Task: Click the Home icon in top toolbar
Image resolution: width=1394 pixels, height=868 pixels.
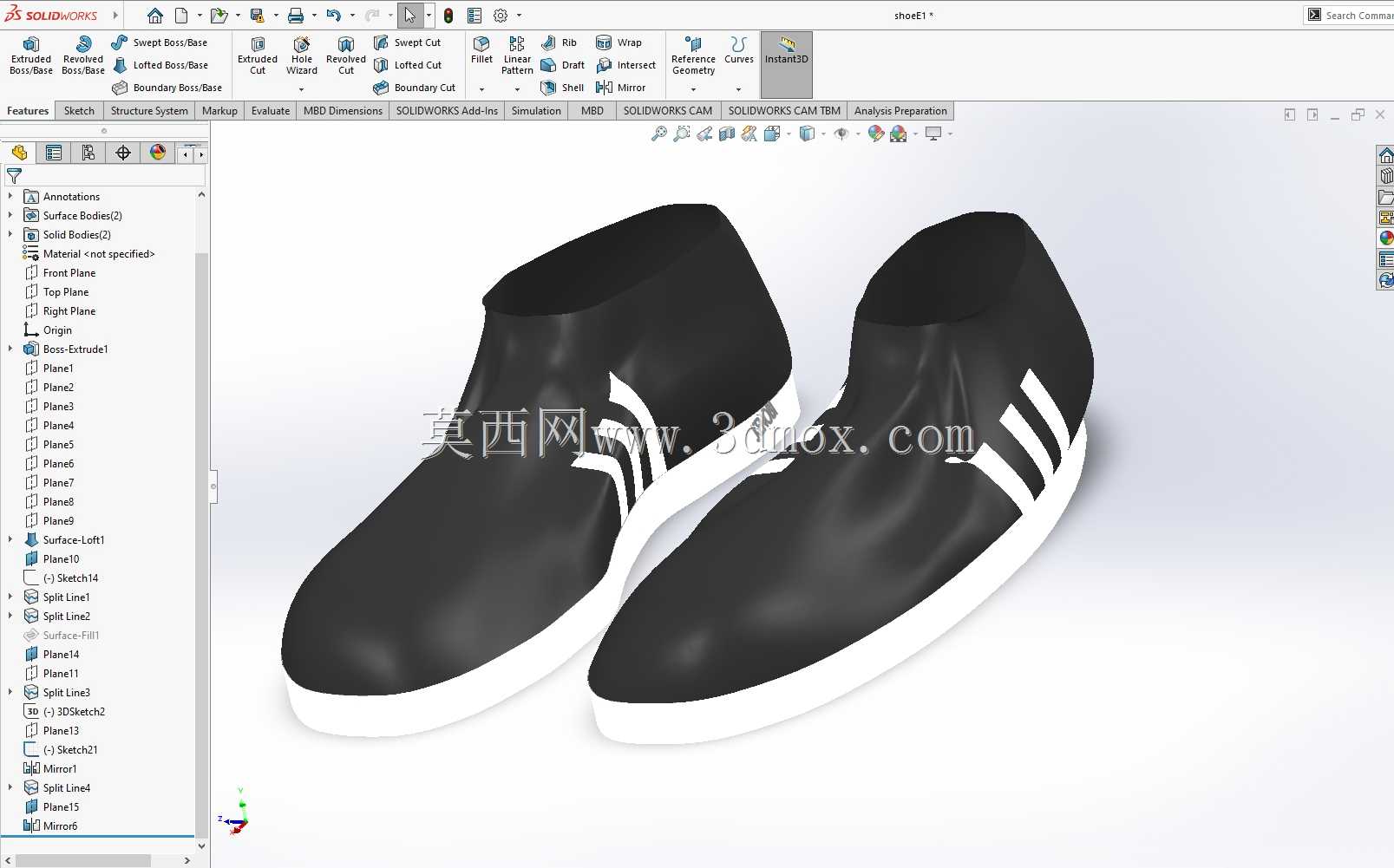Action: click(154, 16)
